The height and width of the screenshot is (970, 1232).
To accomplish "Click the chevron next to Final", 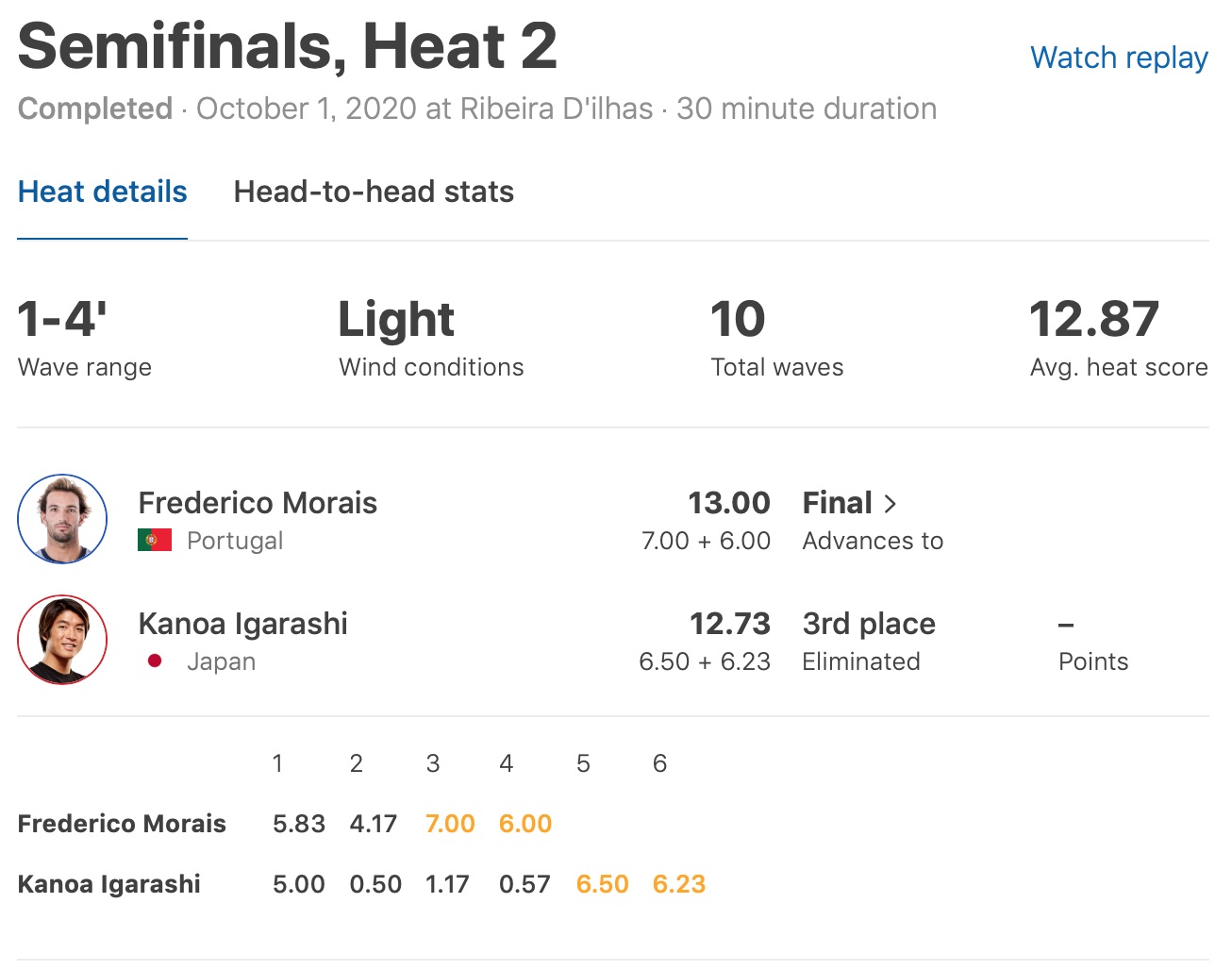I will [x=890, y=504].
